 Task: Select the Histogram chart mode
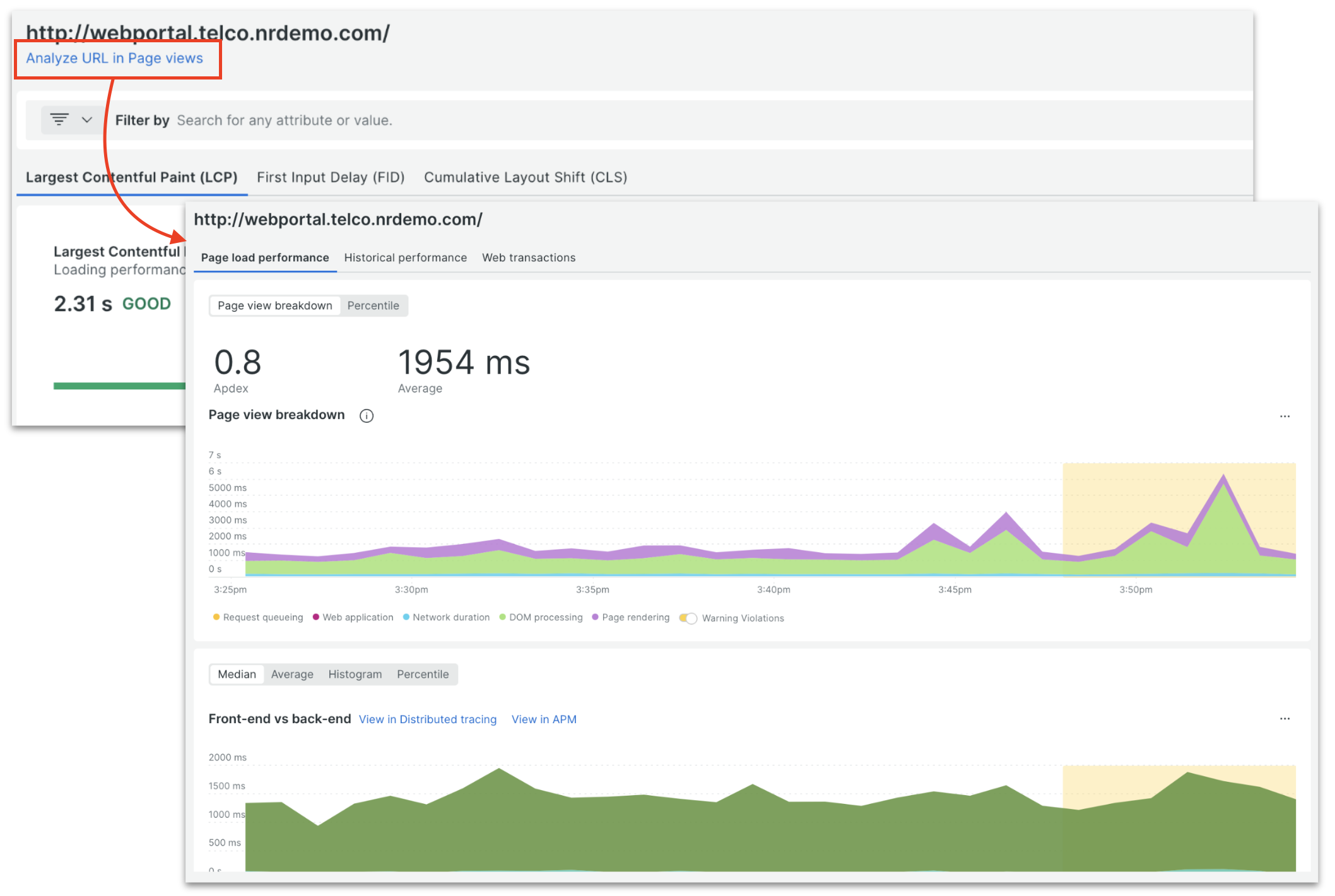click(x=355, y=674)
